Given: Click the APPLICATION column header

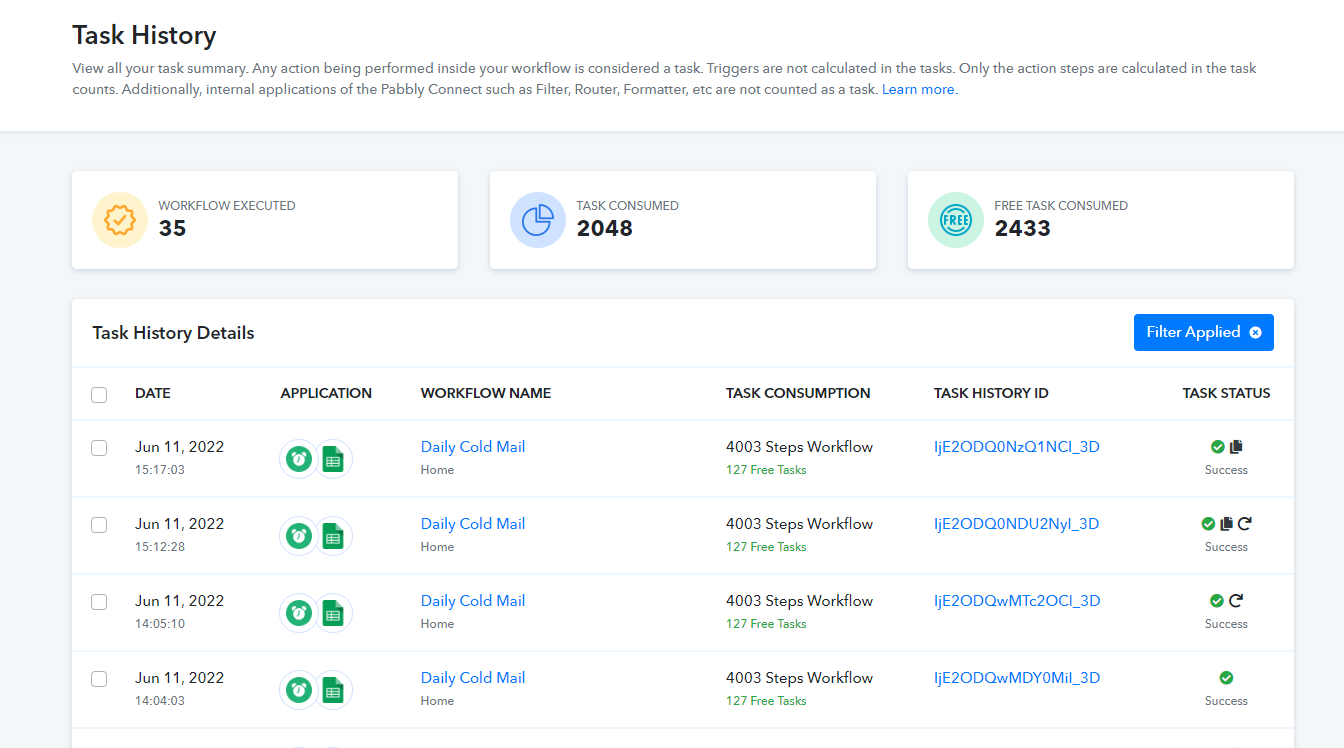Looking at the screenshot, I should pos(326,393).
